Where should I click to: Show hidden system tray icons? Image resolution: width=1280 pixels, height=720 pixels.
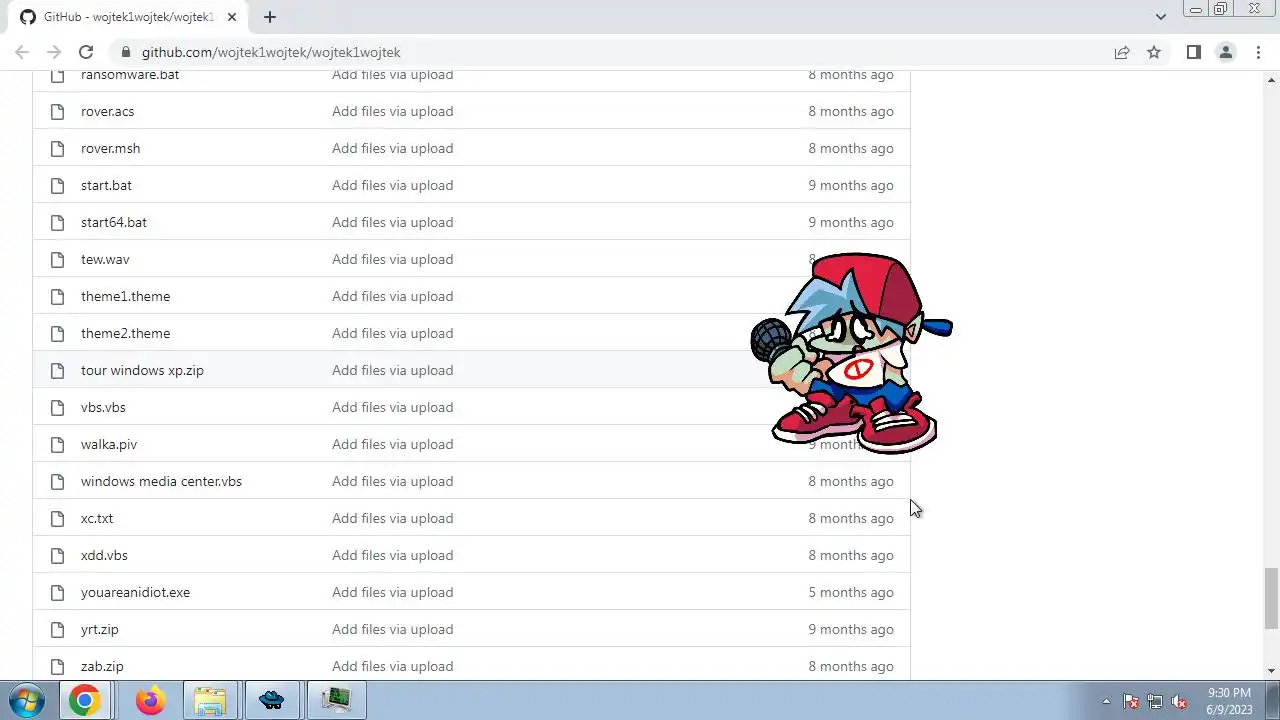click(1106, 701)
